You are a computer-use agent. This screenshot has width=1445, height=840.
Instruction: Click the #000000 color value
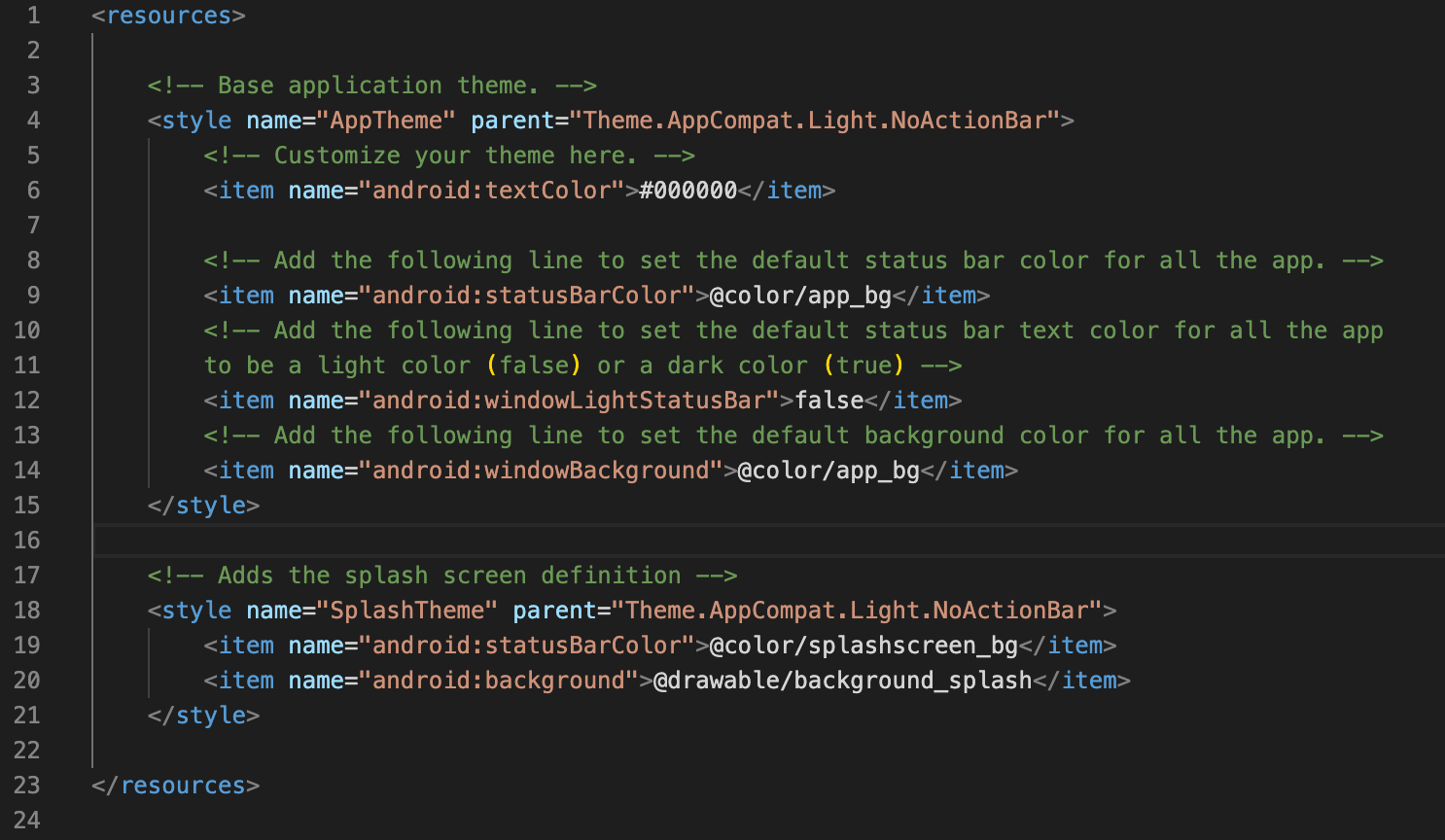pos(688,191)
